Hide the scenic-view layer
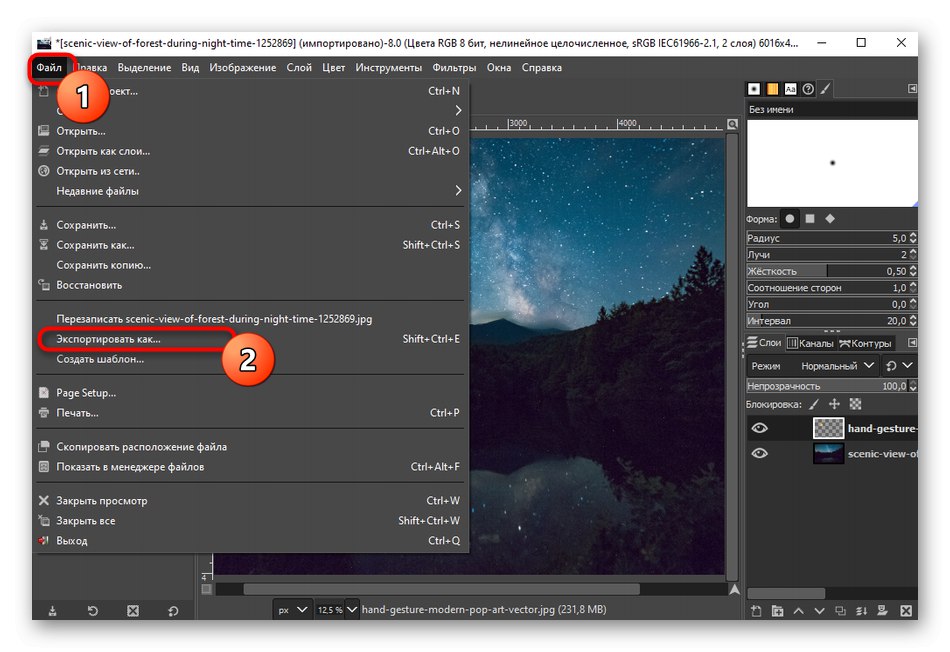This screenshot has width=950, height=652. [760, 453]
